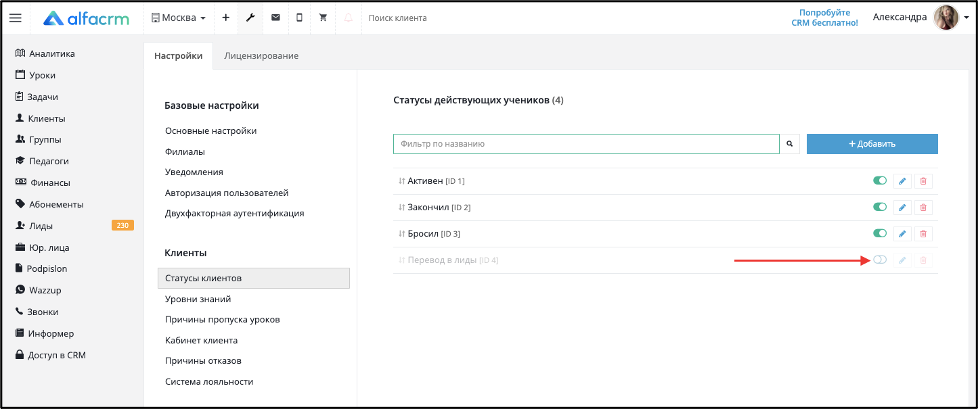
Task: Switch to the Лицензирование tab
Action: click(x=261, y=56)
